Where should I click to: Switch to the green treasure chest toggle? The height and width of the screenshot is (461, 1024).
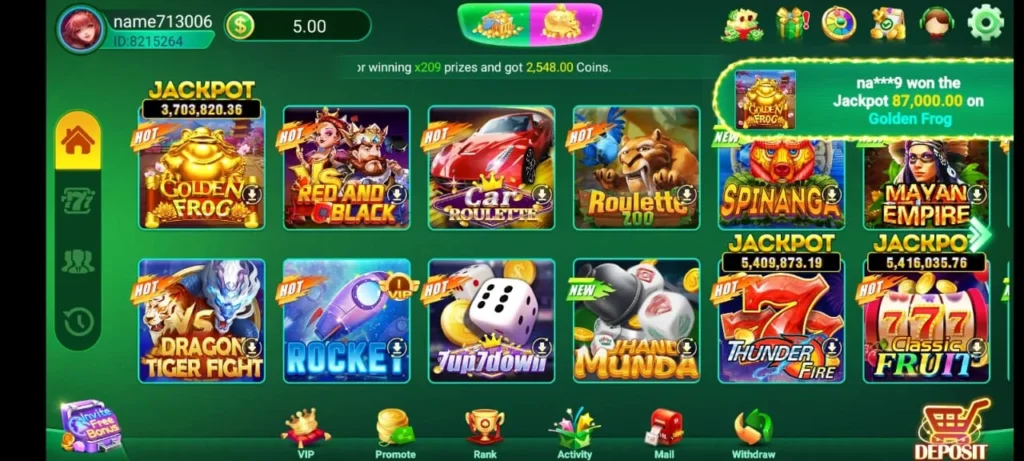pos(494,24)
